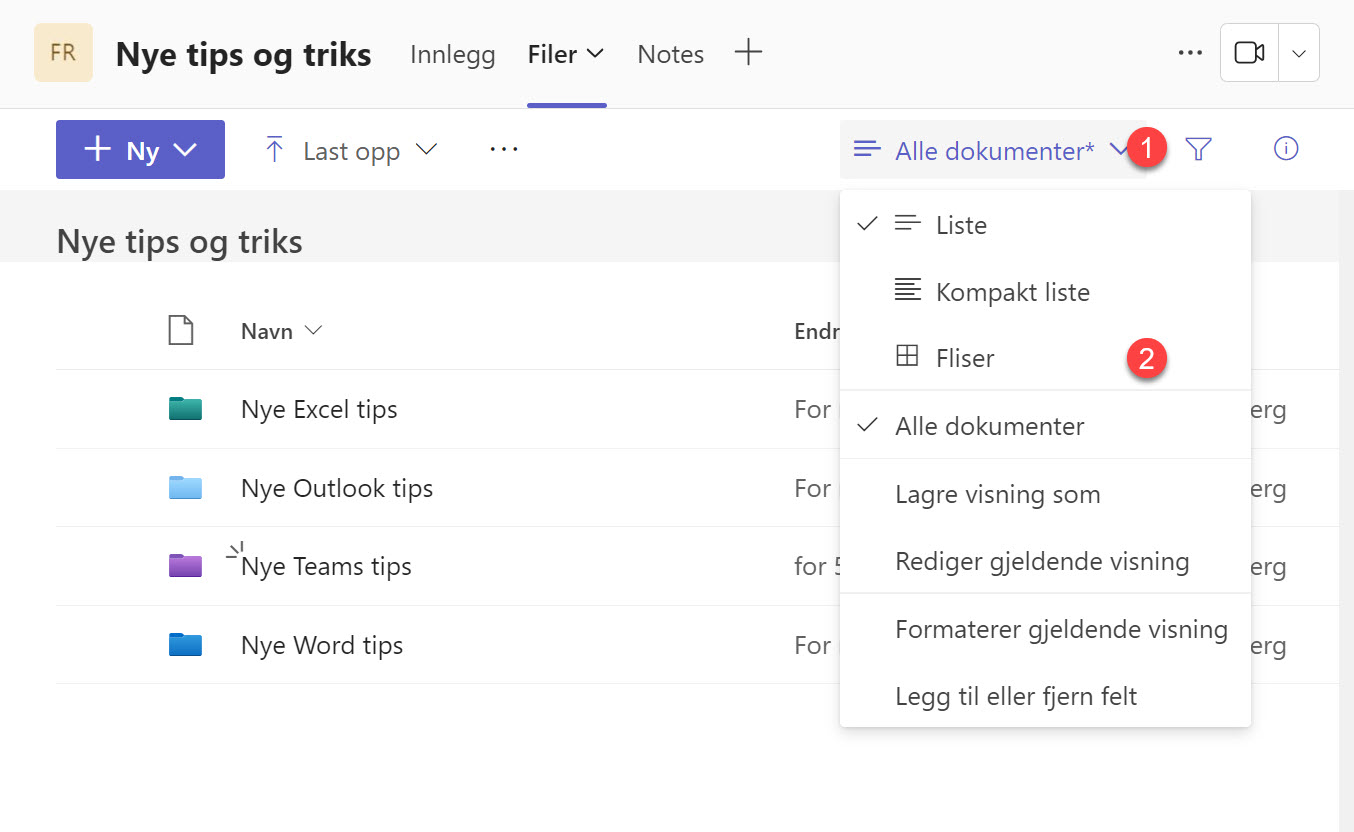Click Legg til eller fjern felt
This screenshot has width=1354, height=832.
pyautogui.click(x=1045, y=696)
